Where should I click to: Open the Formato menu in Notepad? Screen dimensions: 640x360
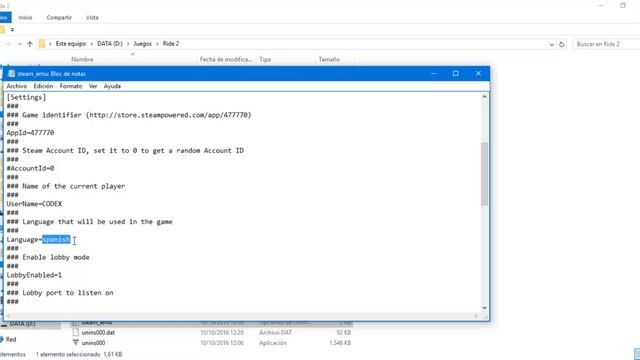[x=71, y=86]
